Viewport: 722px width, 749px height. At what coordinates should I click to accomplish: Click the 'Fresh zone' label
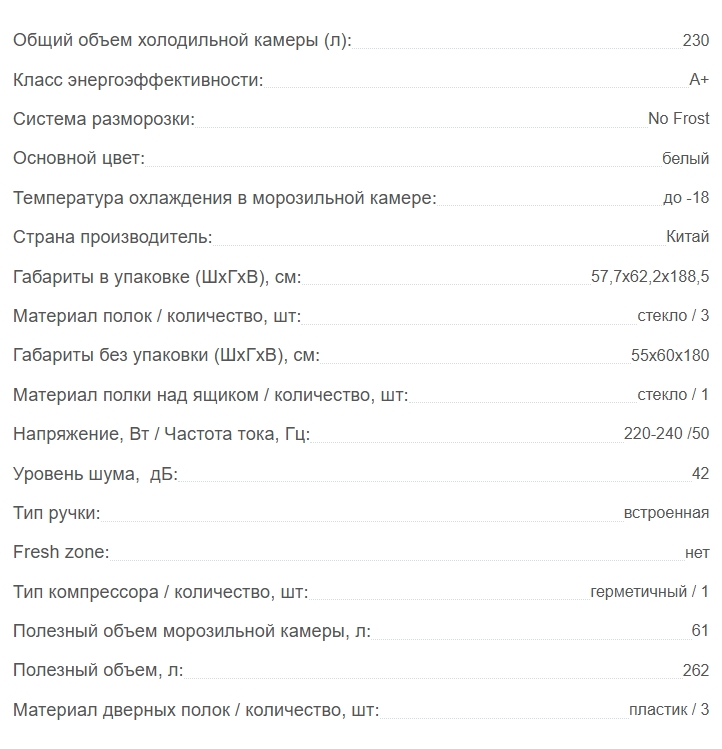pos(61,552)
